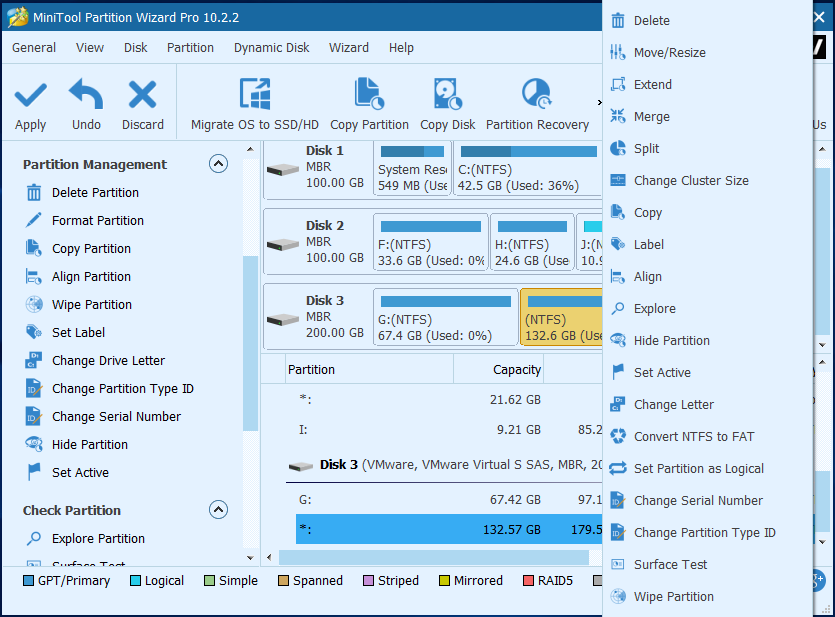Open the Copy Disk wizard

[447, 104]
